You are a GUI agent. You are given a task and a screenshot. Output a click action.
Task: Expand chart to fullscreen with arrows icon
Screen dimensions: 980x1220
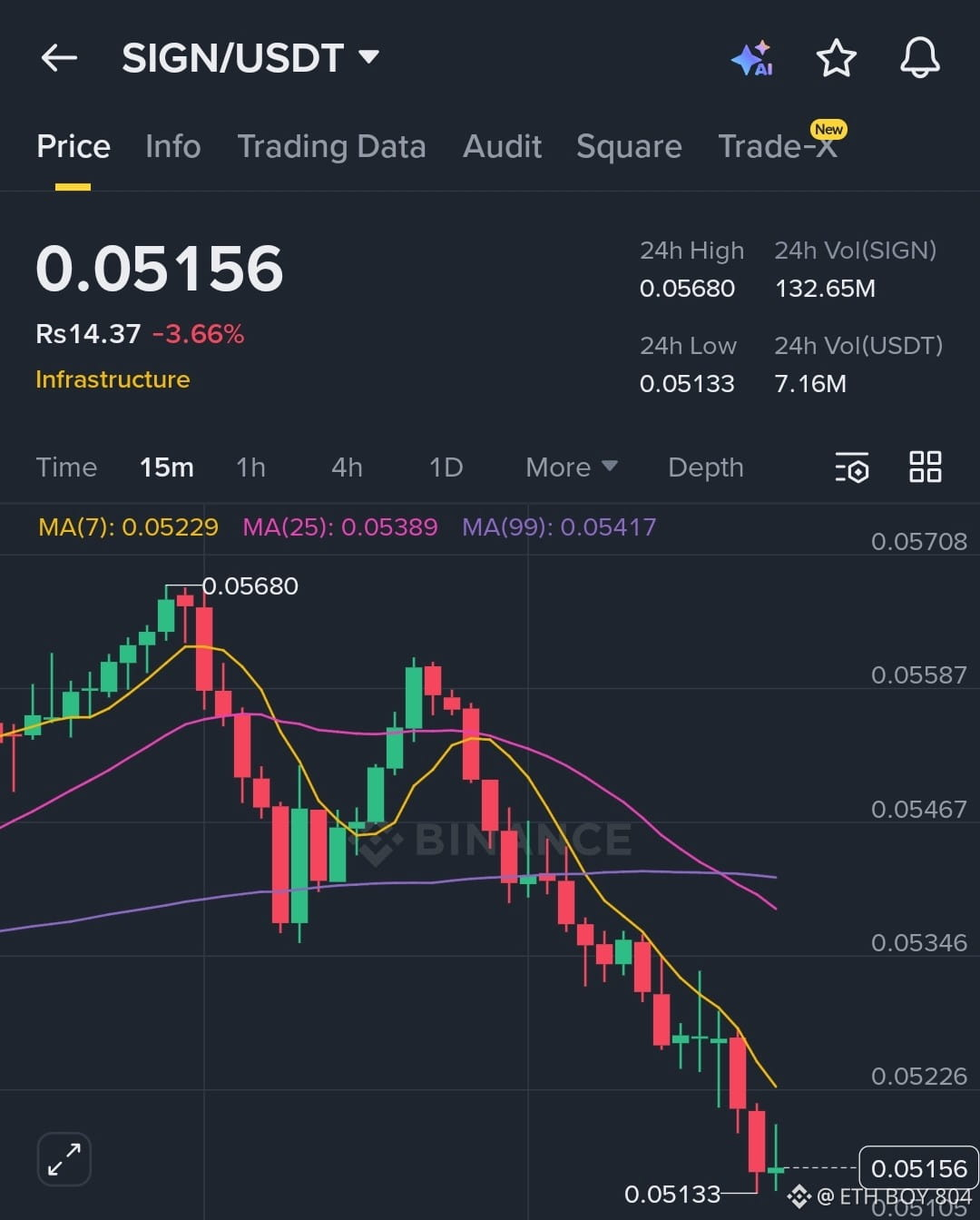click(x=64, y=1159)
